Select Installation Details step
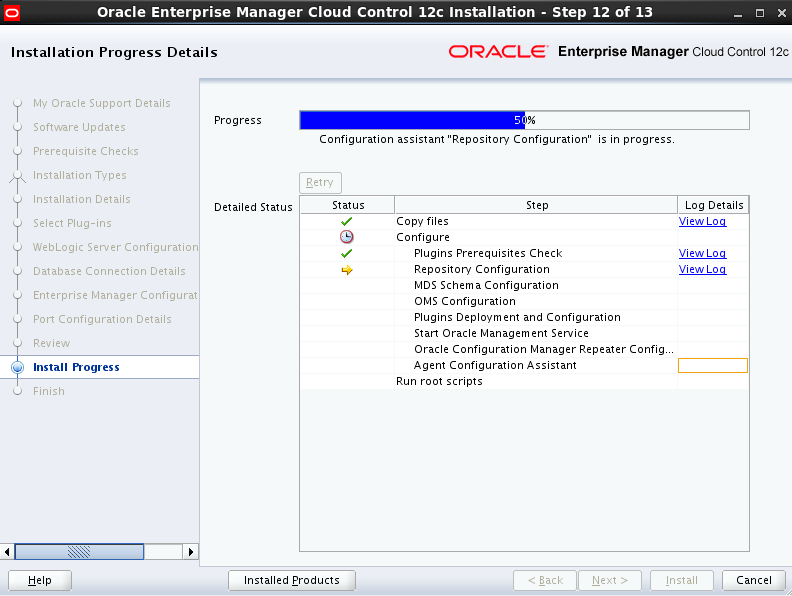 (x=81, y=199)
